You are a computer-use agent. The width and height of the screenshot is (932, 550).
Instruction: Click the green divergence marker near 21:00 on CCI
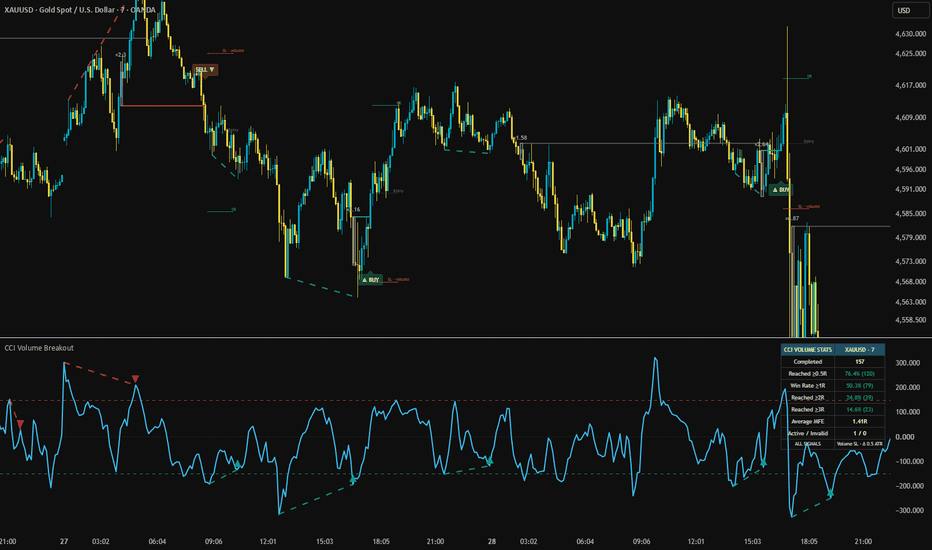[x=490, y=461]
